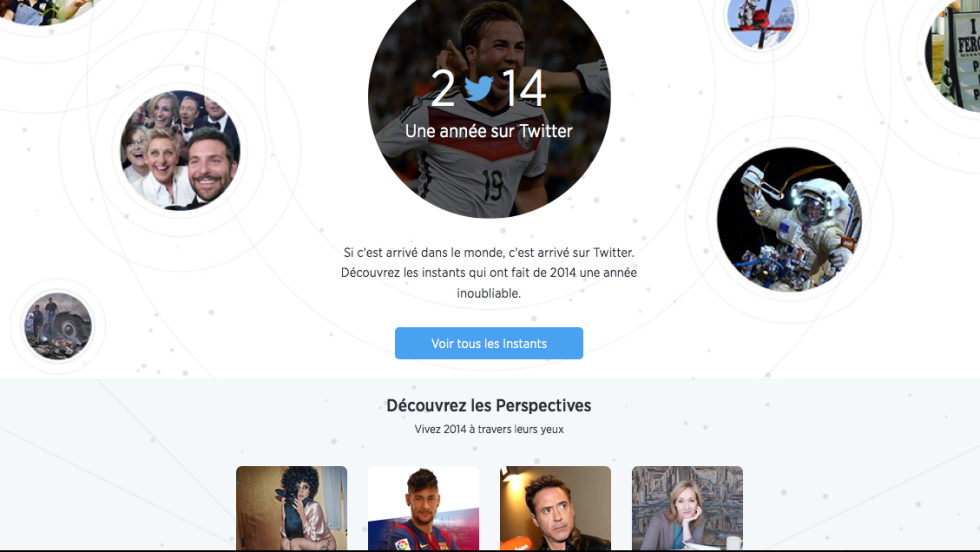
Task: Open the sign board circle at right edge
Action: tap(955, 53)
